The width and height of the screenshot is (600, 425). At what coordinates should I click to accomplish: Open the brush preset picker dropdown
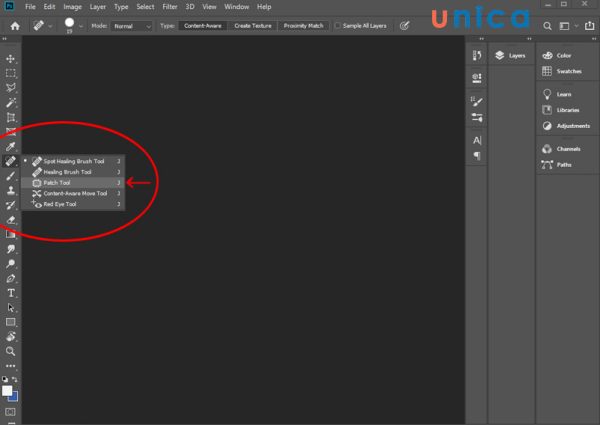[81, 26]
